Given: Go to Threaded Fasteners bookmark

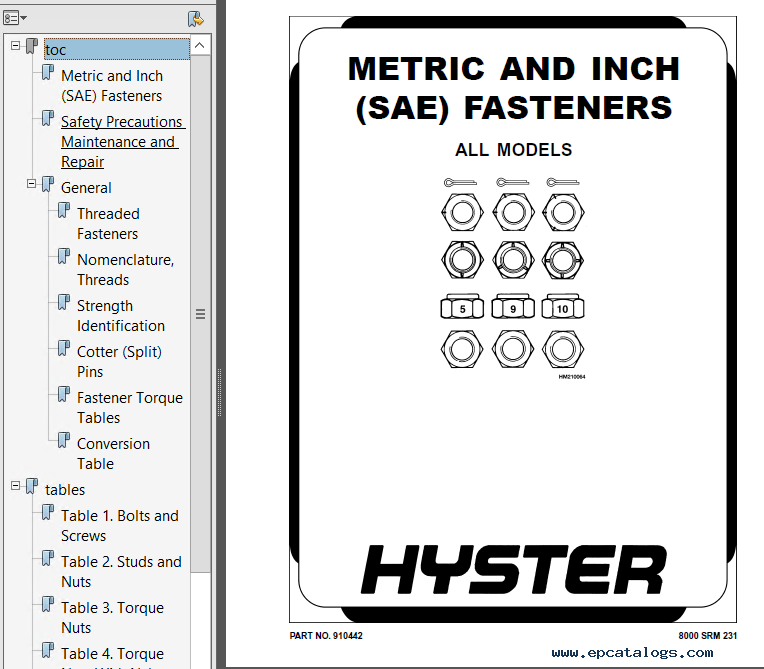Looking at the screenshot, I should pyautogui.click(x=108, y=224).
